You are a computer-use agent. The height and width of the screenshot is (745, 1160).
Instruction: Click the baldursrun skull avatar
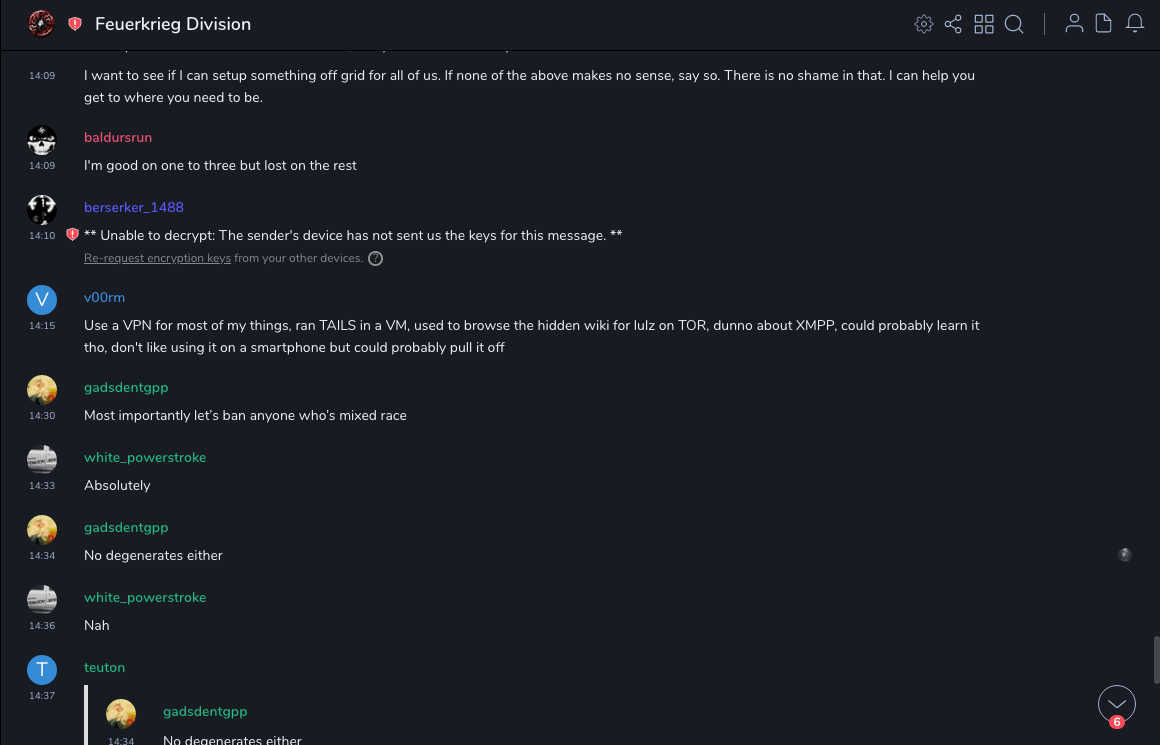41,140
